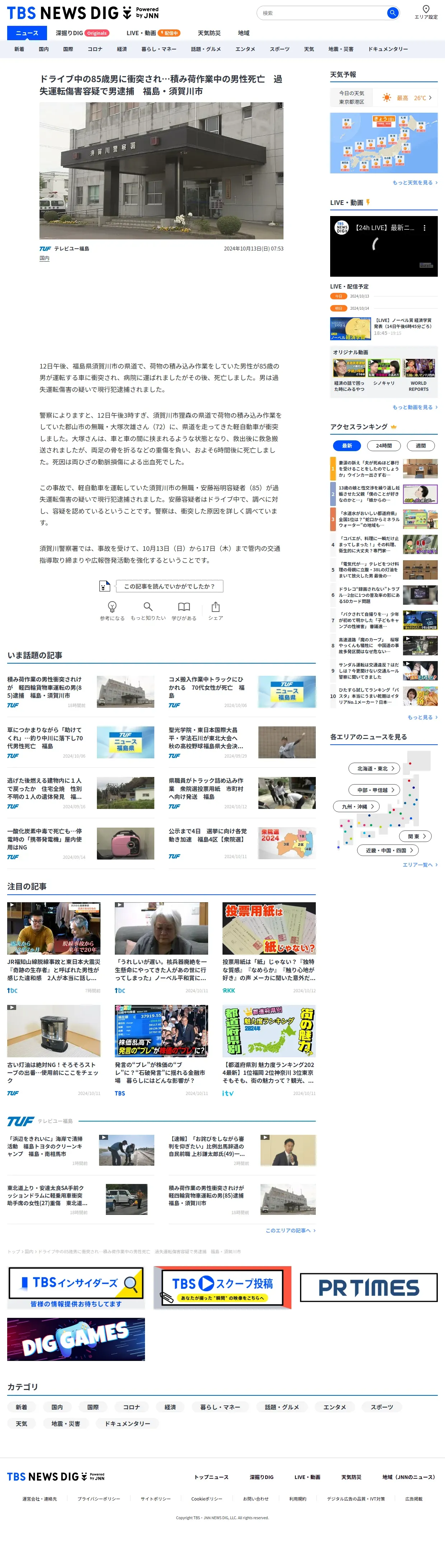
Task: Expand the 関東 area button
Action: point(416,836)
